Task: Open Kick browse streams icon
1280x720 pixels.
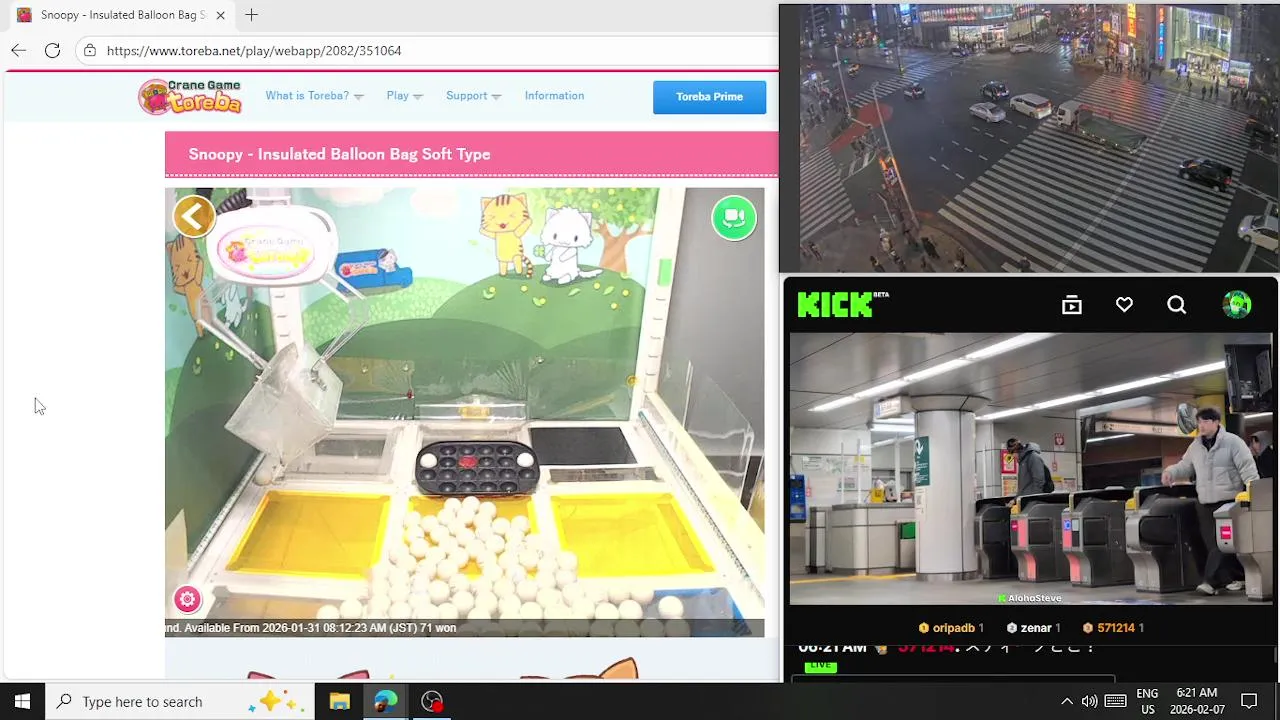Action: 1072,305
